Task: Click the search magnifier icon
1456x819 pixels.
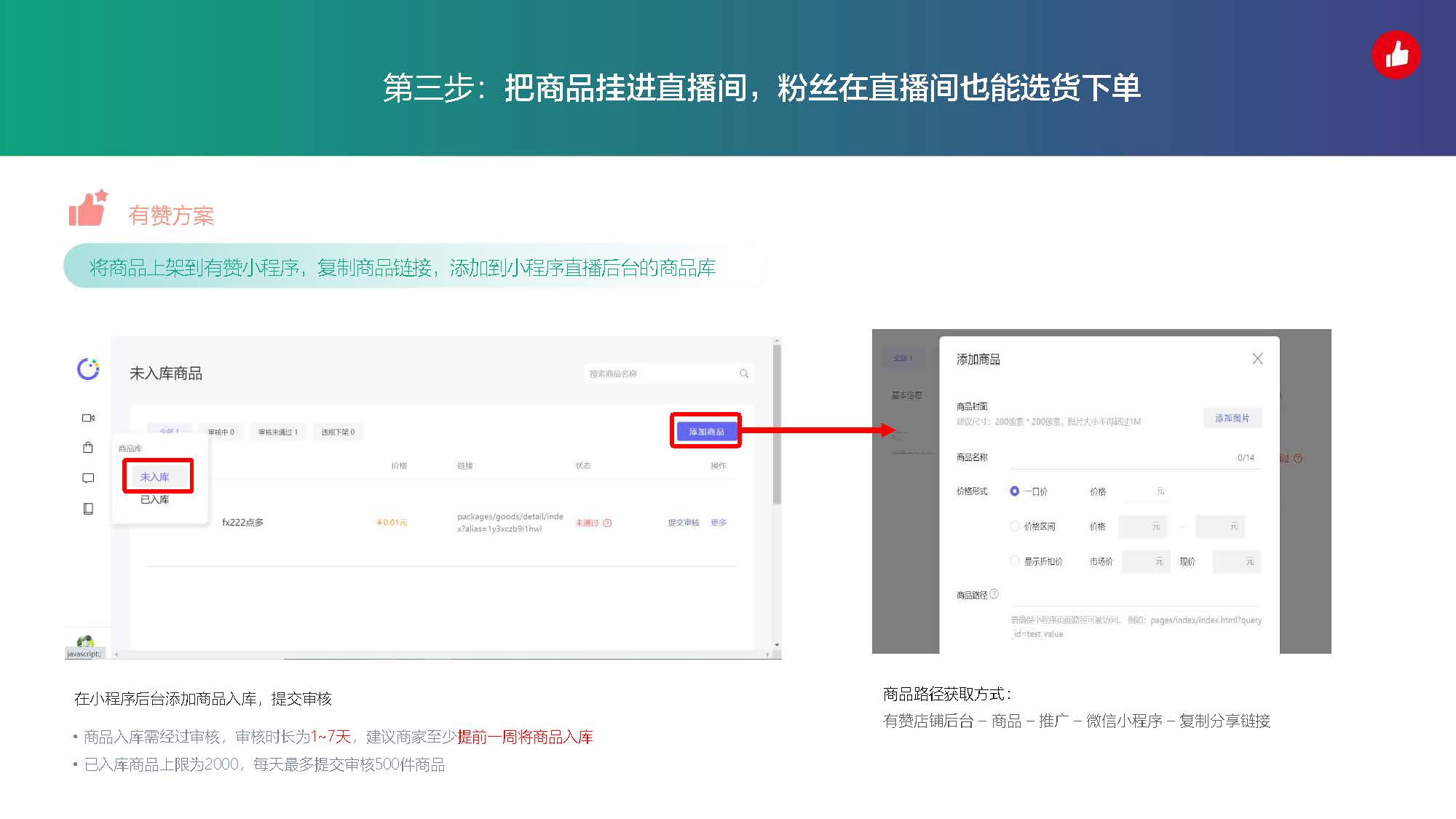Action: [744, 373]
